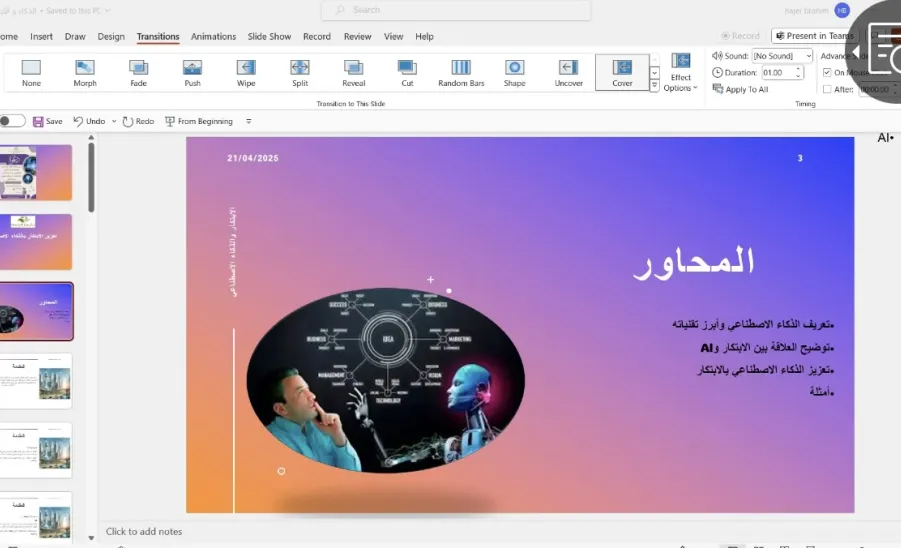Expand the transitions gallery more button
The height and width of the screenshot is (548, 901).
[x=654, y=85]
